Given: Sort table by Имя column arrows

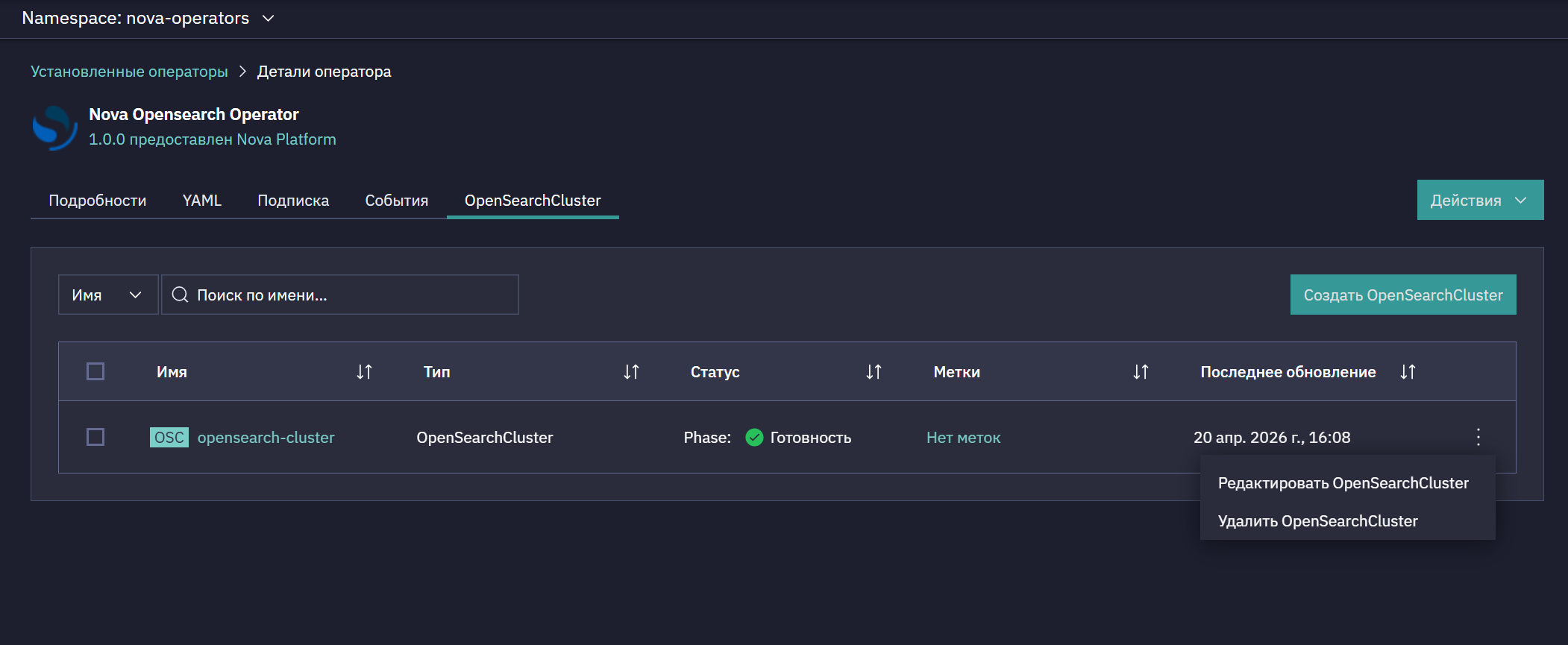Looking at the screenshot, I should pos(364,371).
